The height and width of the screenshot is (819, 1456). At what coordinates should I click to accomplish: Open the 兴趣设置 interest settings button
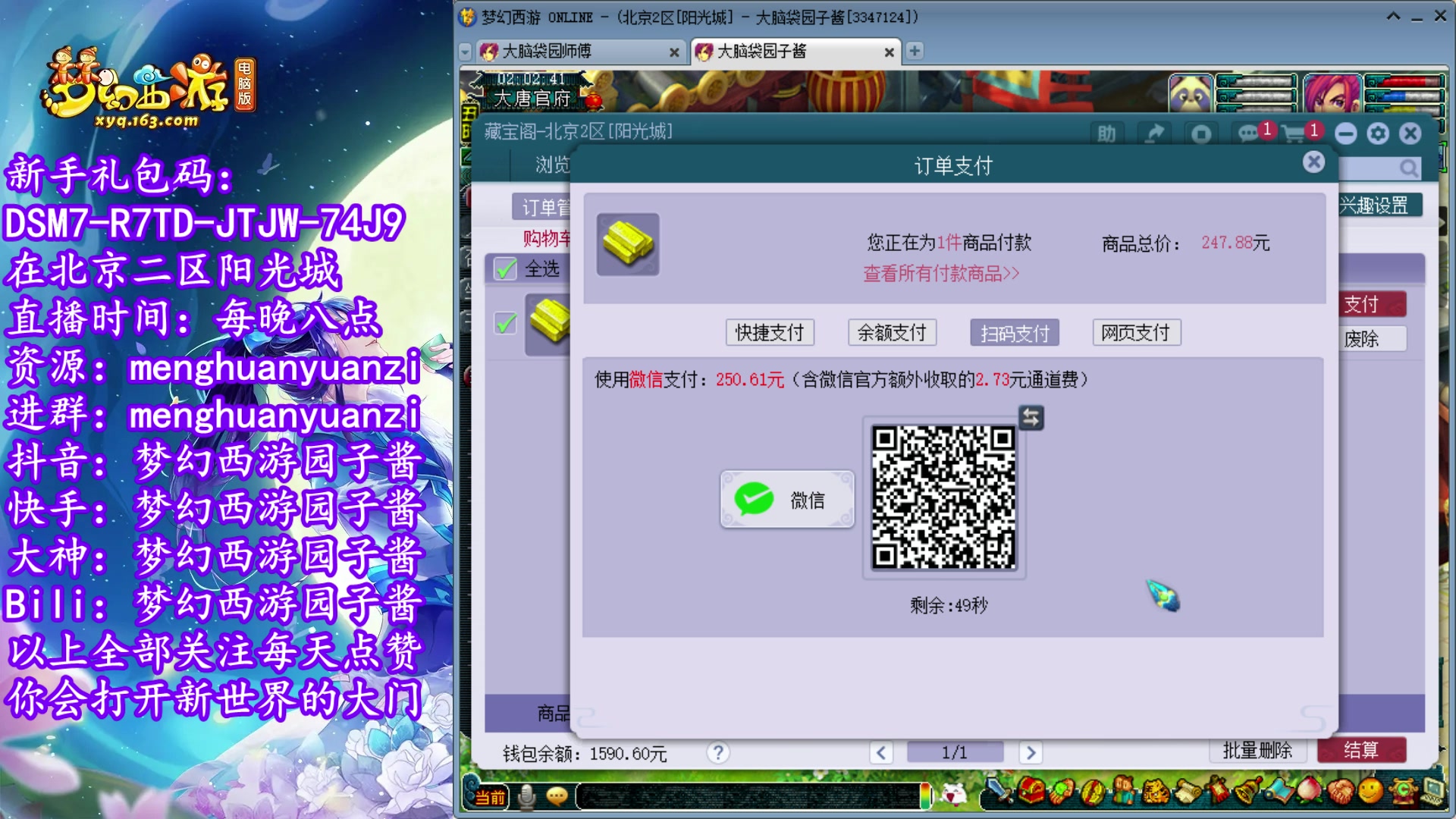[1379, 206]
